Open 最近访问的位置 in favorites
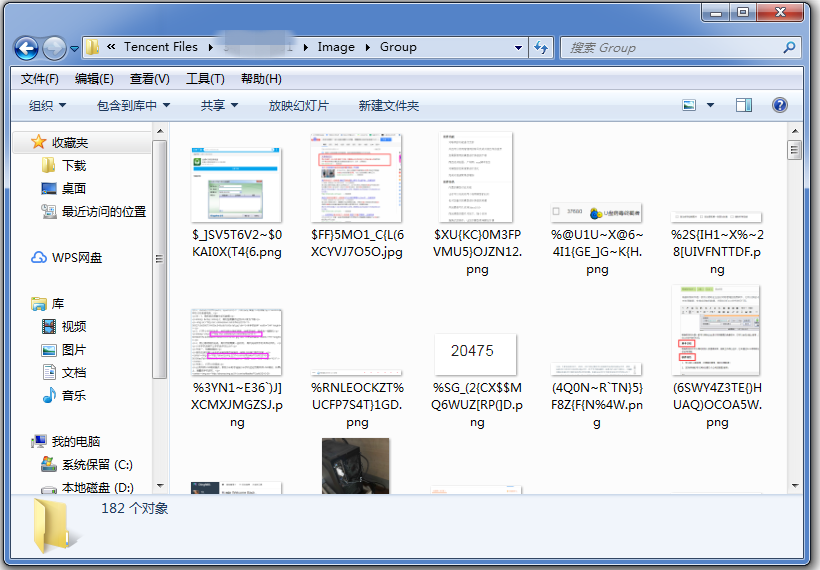 [x=104, y=212]
